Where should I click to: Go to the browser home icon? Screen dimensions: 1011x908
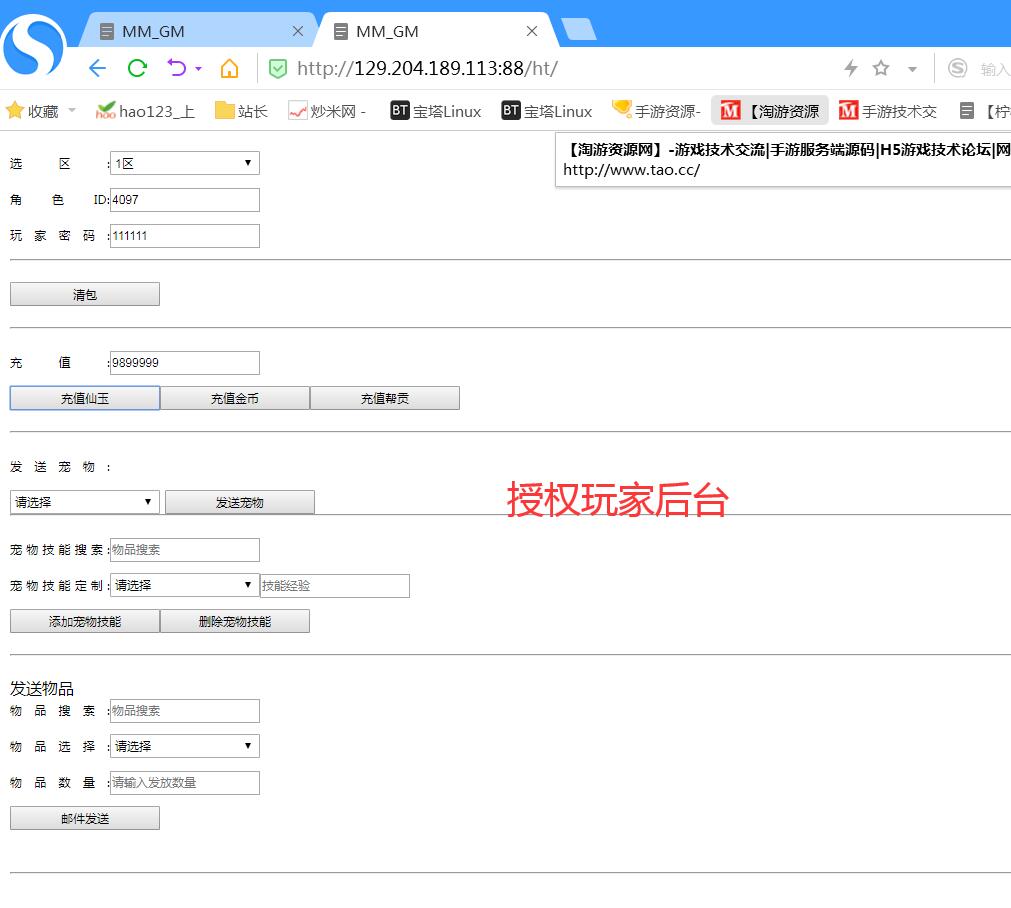click(x=229, y=68)
